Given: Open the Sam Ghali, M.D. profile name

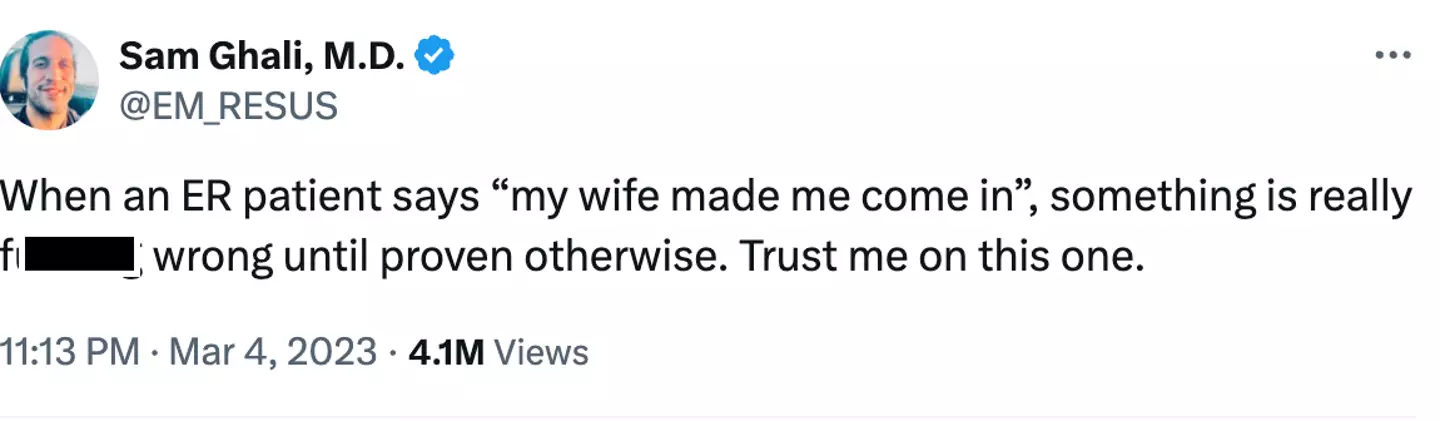Looking at the screenshot, I should 262,59.
